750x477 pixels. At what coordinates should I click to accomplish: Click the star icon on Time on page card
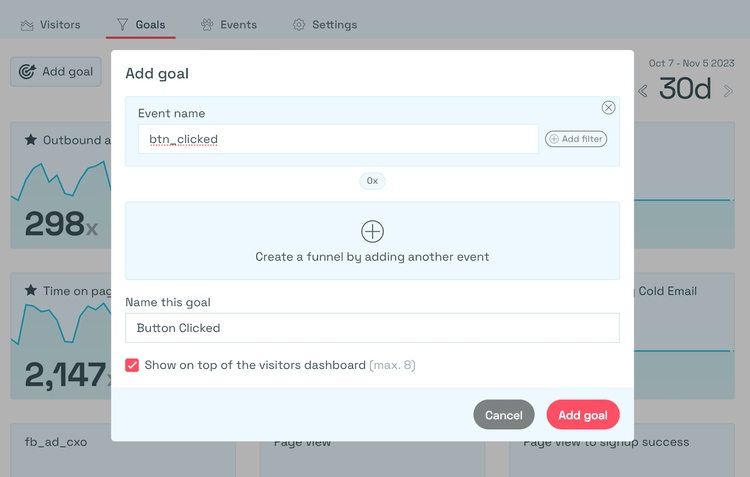tap(31, 291)
